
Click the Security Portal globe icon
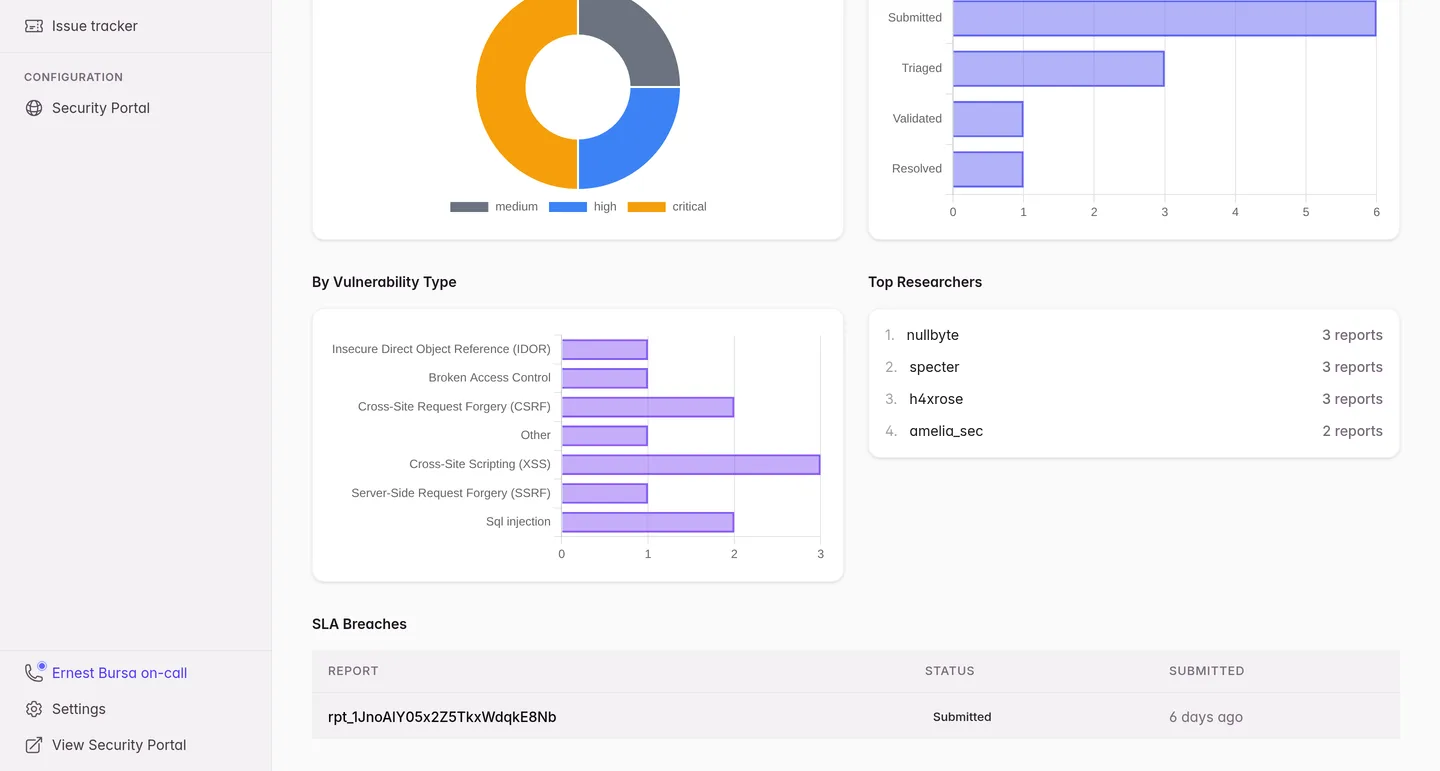pyautogui.click(x=34, y=108)
